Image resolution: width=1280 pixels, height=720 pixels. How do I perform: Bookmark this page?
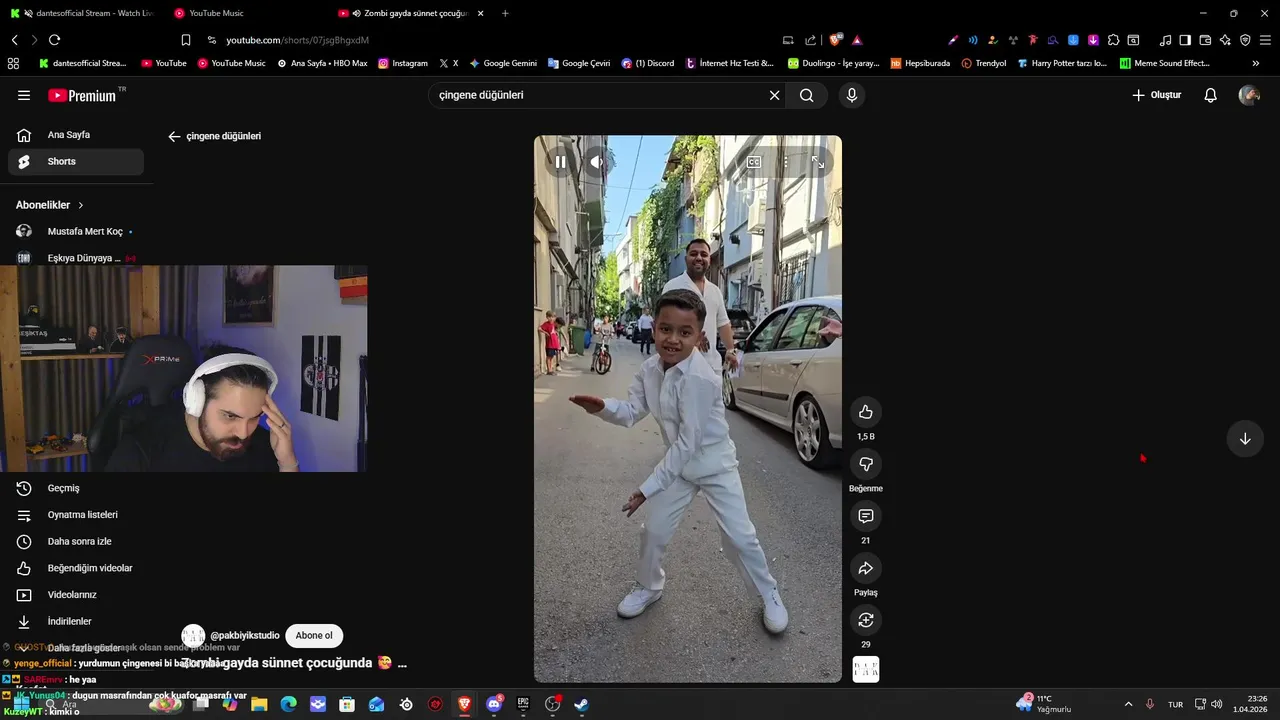pyautogui.click(x=186, y=40)
